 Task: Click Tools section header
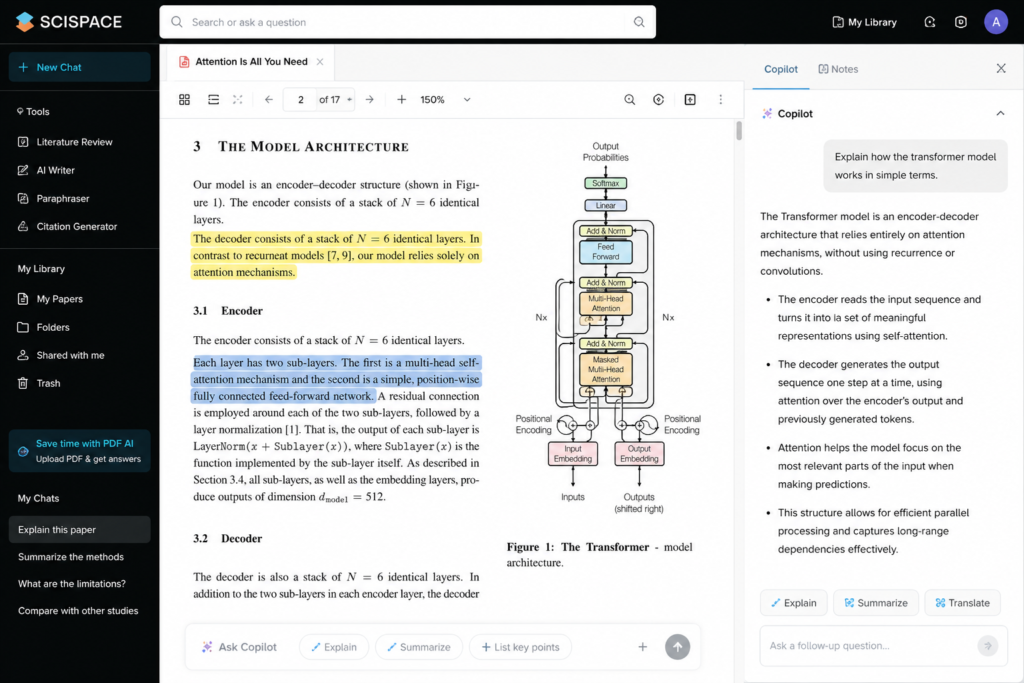click(x=33, y=112)
